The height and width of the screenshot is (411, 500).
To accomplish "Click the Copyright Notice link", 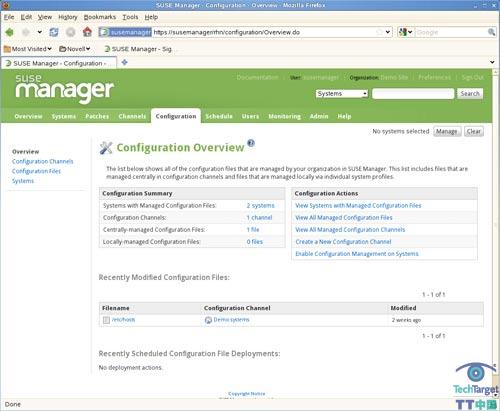I will click(x=247, y=394).
